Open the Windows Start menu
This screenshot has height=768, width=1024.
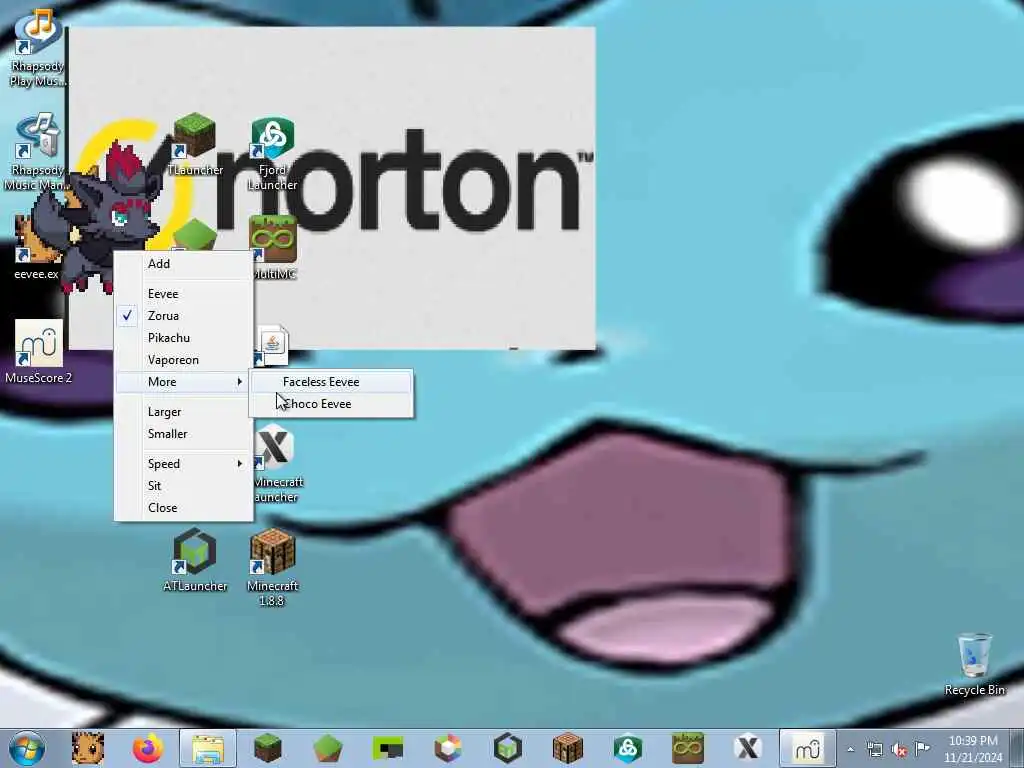(27, 748)
